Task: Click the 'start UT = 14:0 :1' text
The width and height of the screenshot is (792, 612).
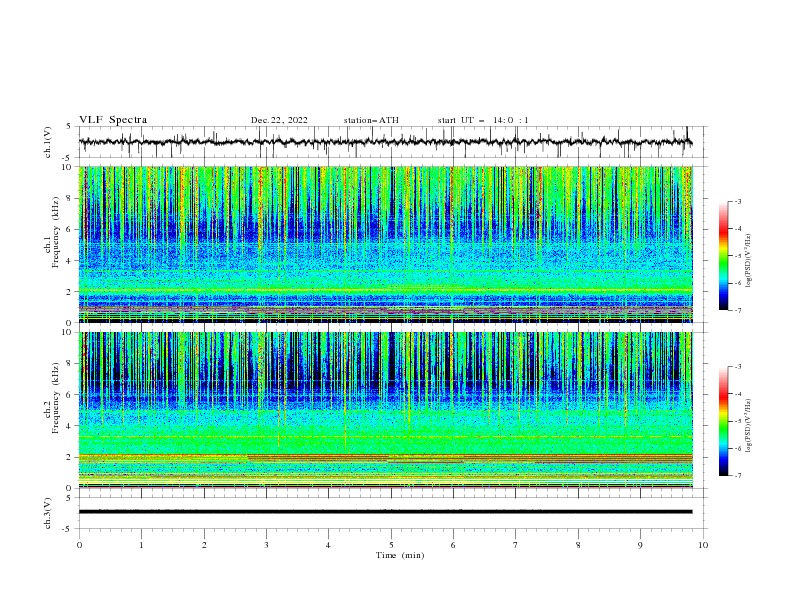Action: coord(483,120)
